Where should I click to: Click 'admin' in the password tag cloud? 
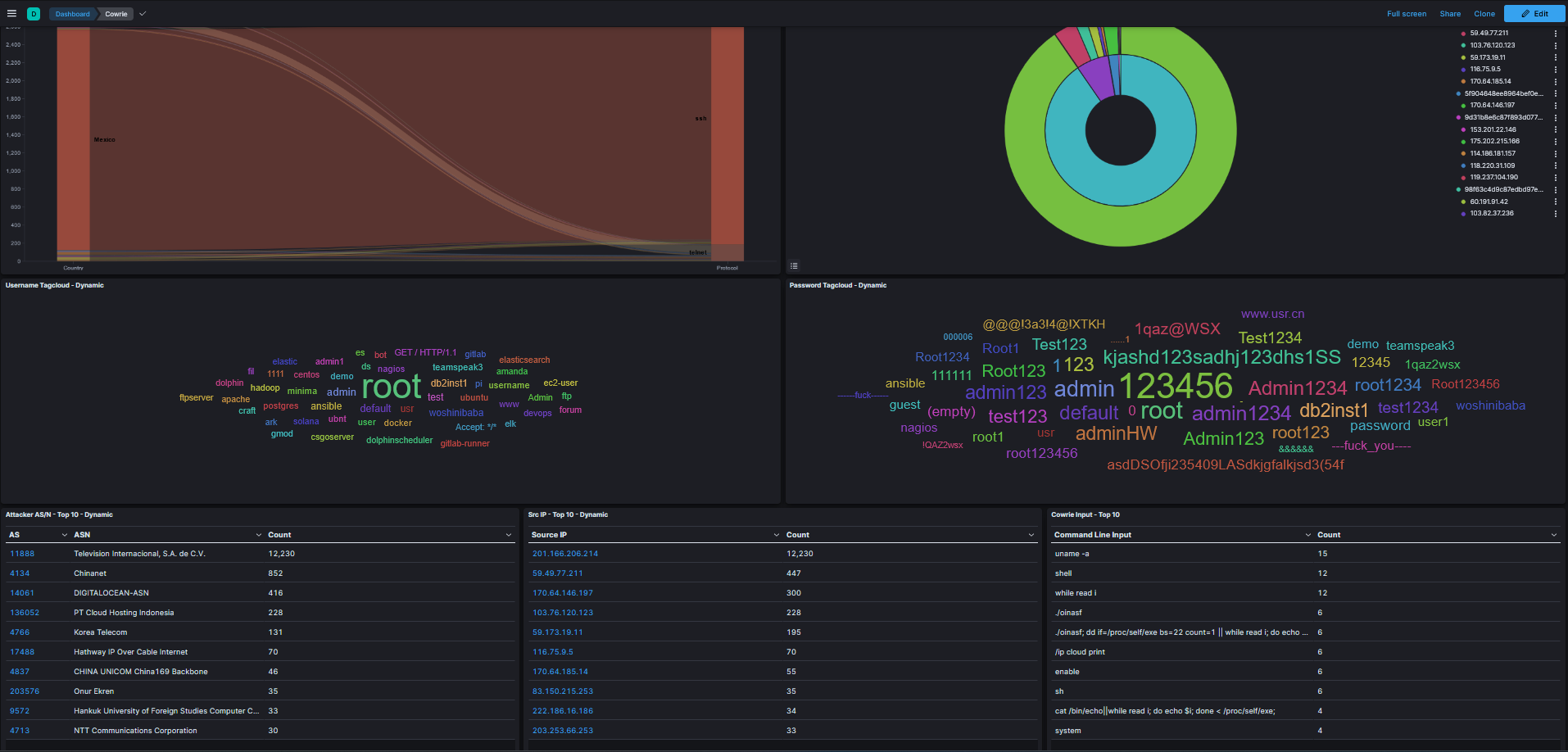1084,389
